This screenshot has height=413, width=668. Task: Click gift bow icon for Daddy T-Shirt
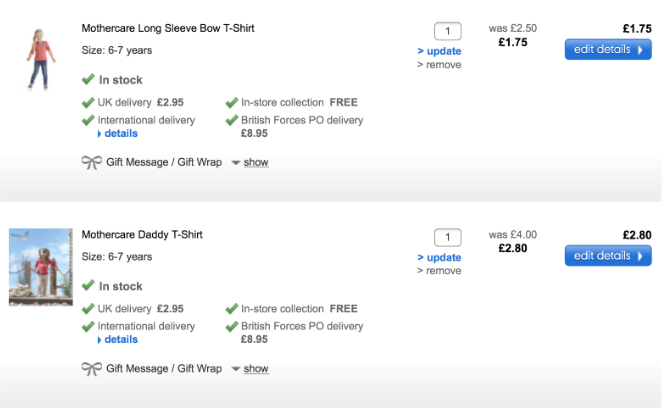point(92,368)
